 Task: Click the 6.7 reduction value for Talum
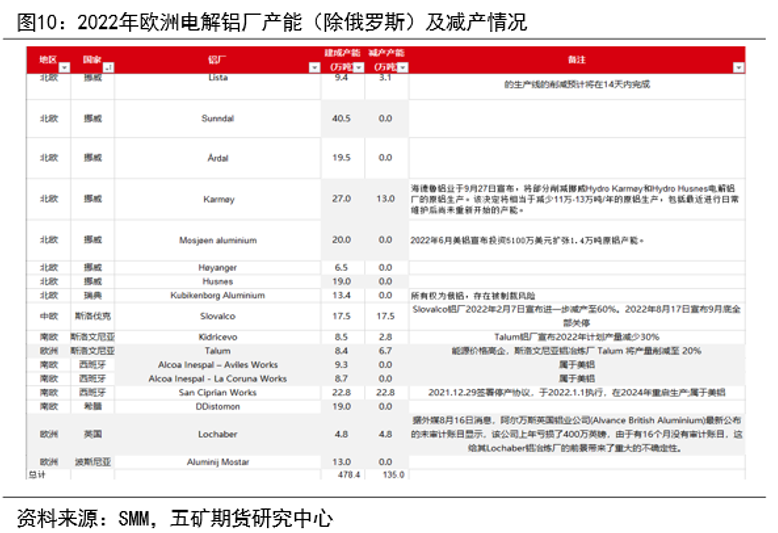(386, 351)
